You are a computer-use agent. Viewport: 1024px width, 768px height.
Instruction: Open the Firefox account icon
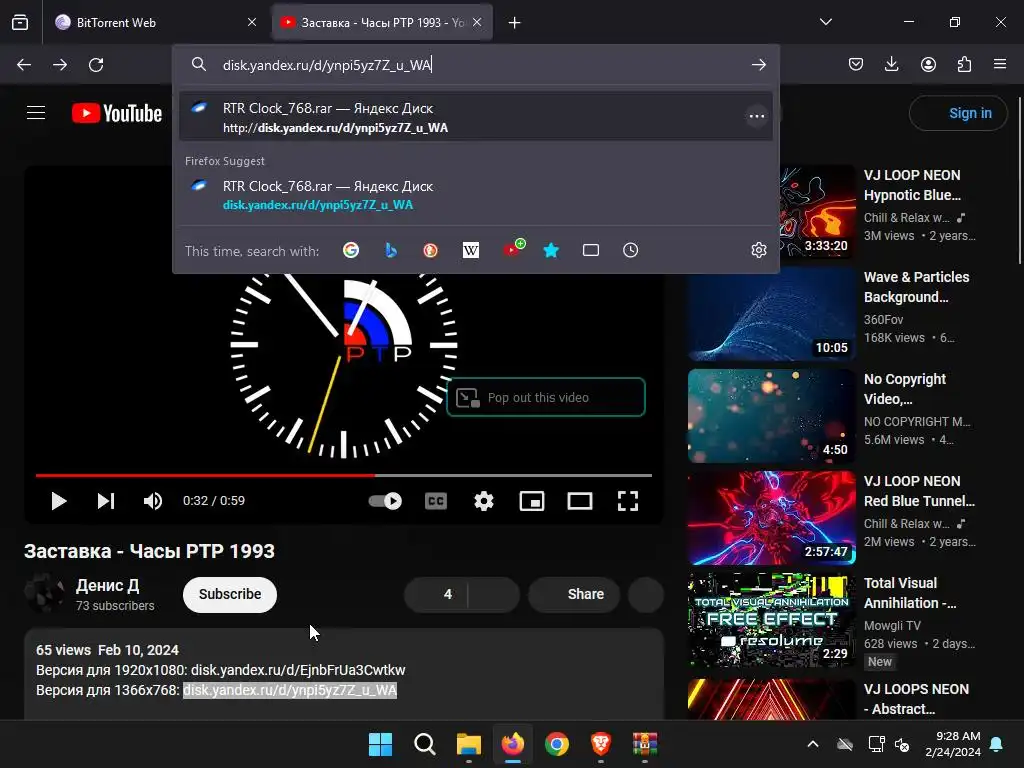pos(928,64)
